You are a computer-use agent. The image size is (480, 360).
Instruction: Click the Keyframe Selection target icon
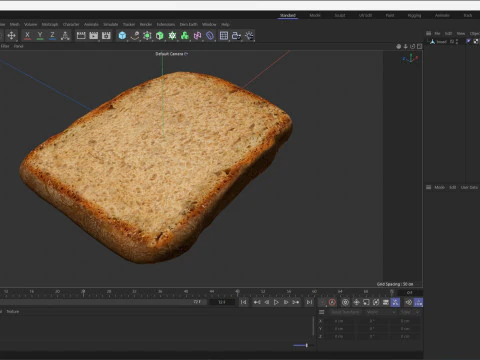point(345,302)
